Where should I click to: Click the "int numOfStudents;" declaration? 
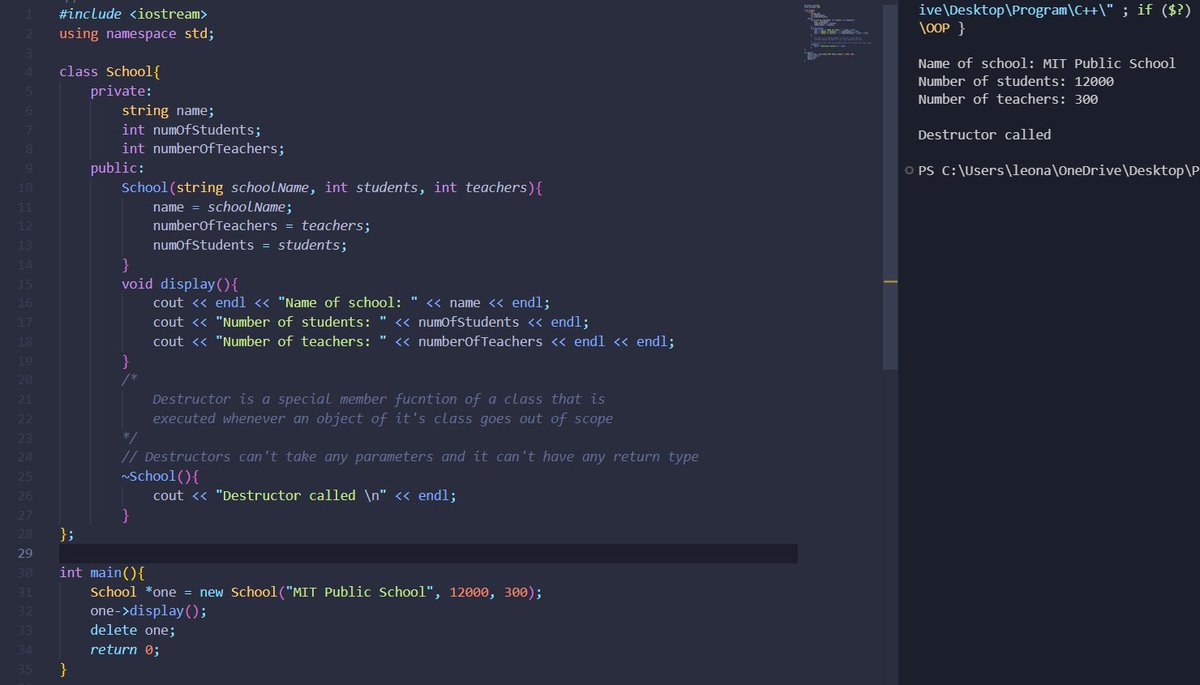[x=191, y=129]
